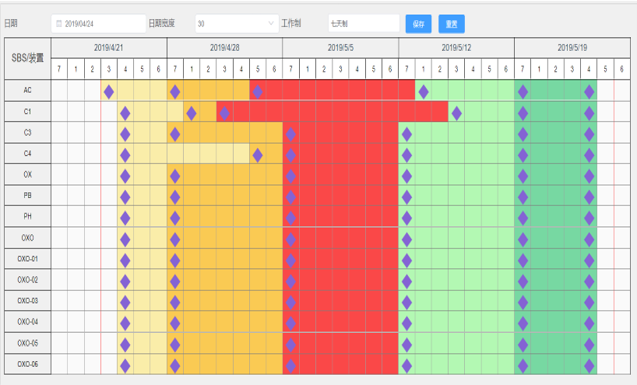
Task: Select the C1 row diamond starting the light green bar
Action: [456, 113]
